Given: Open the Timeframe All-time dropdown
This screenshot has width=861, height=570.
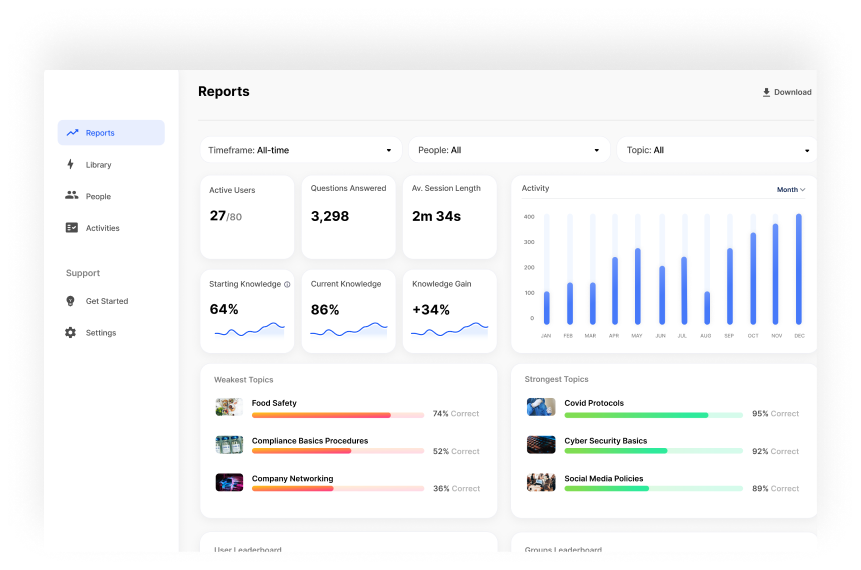Looking at the screenshot, I should tap(300, 150).
